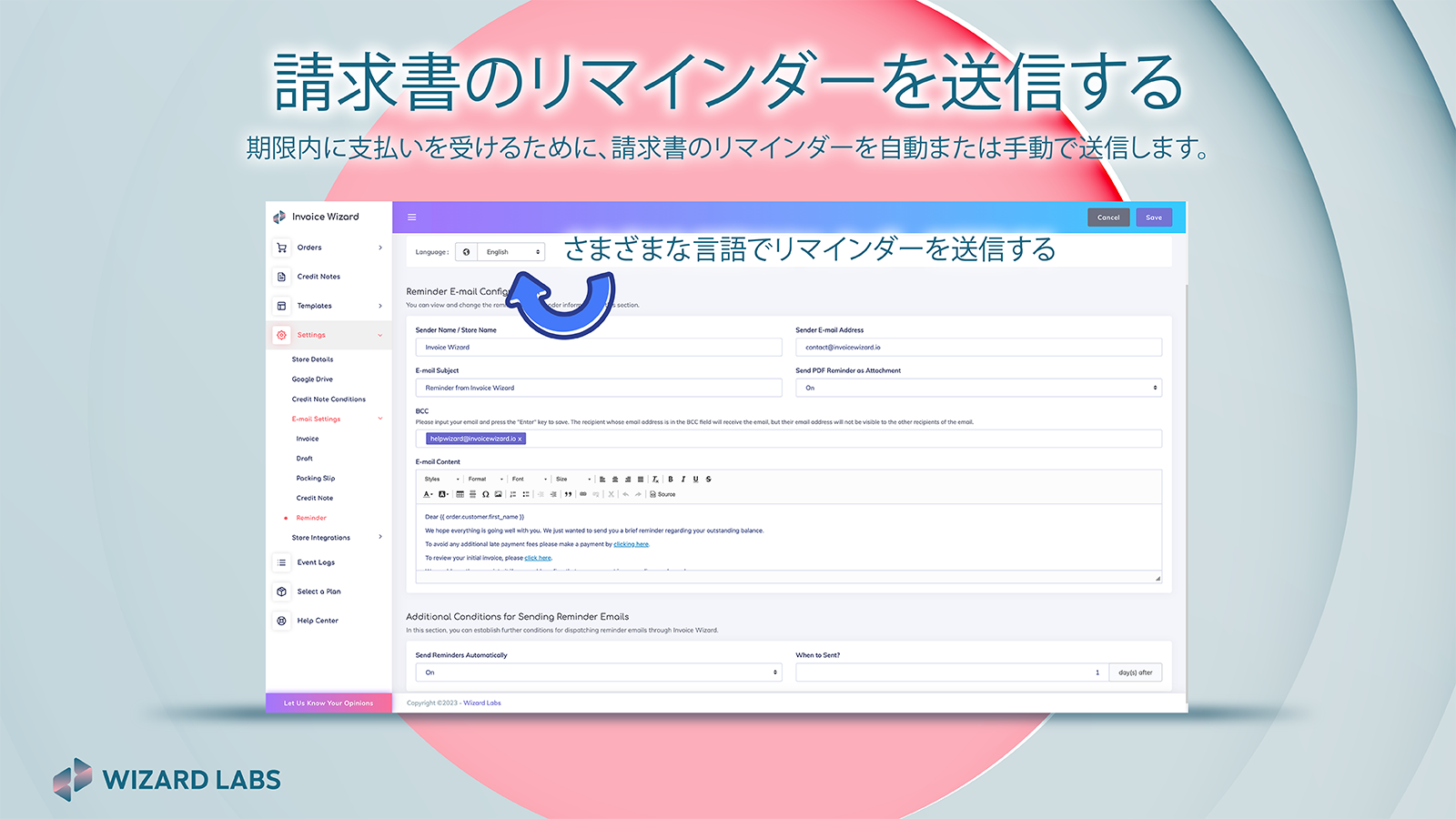
Task: Follow the 'click here' invoice link
Action: pyautogui.click(x=538, y=558)
